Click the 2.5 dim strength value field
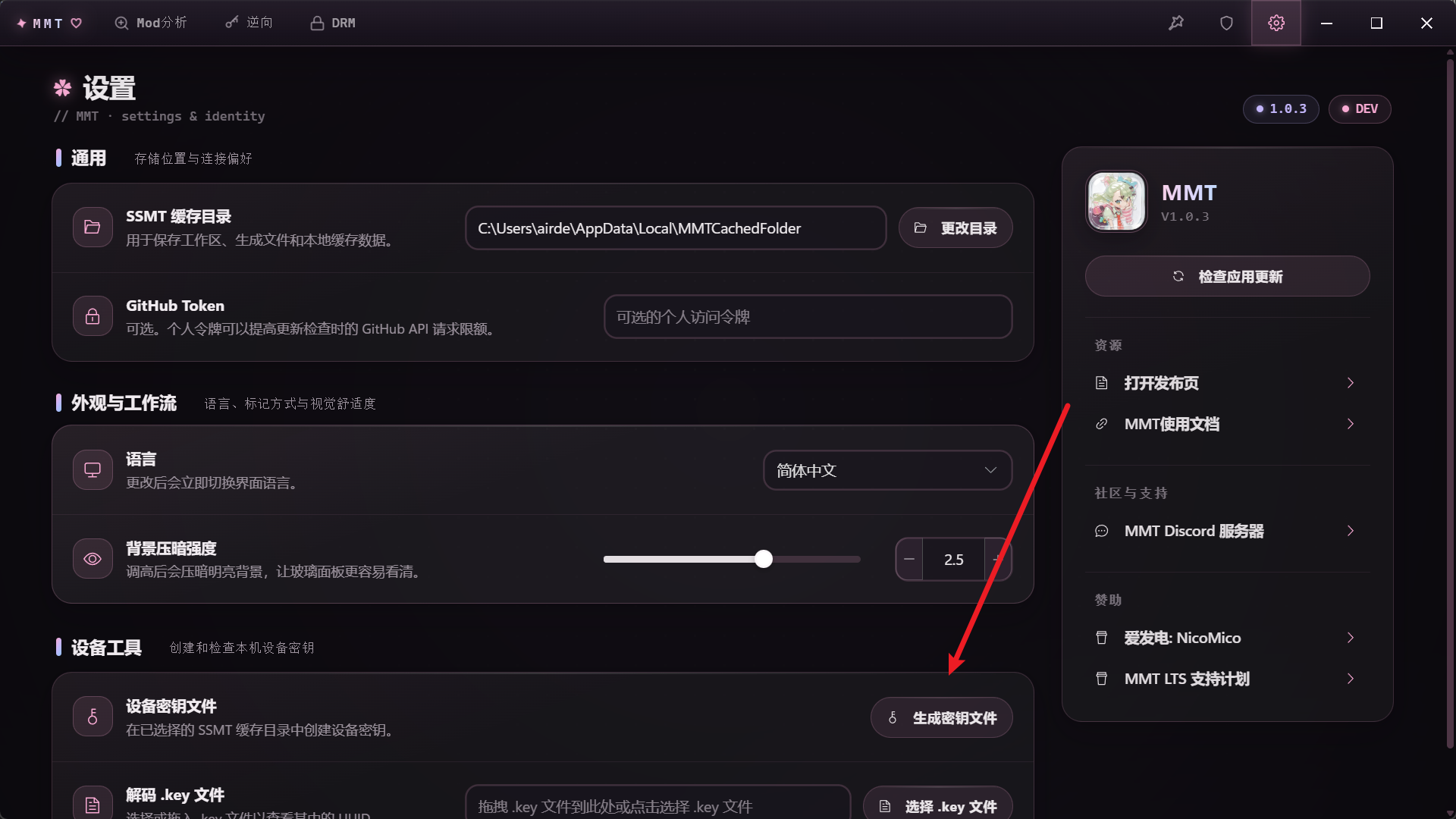Screen dimensions: 1456x819 point(953,559)
